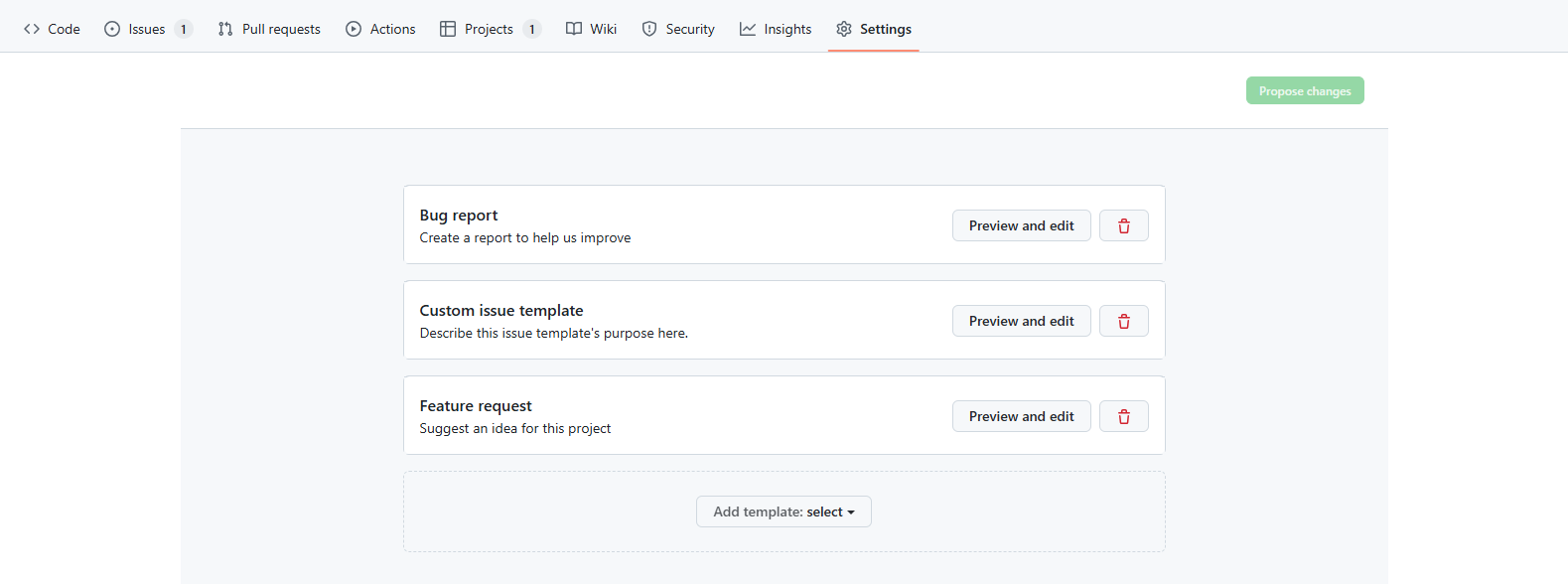This screenshot has height=584, width=1568.
Task: Click the Issues count badge
Action: 184,29
